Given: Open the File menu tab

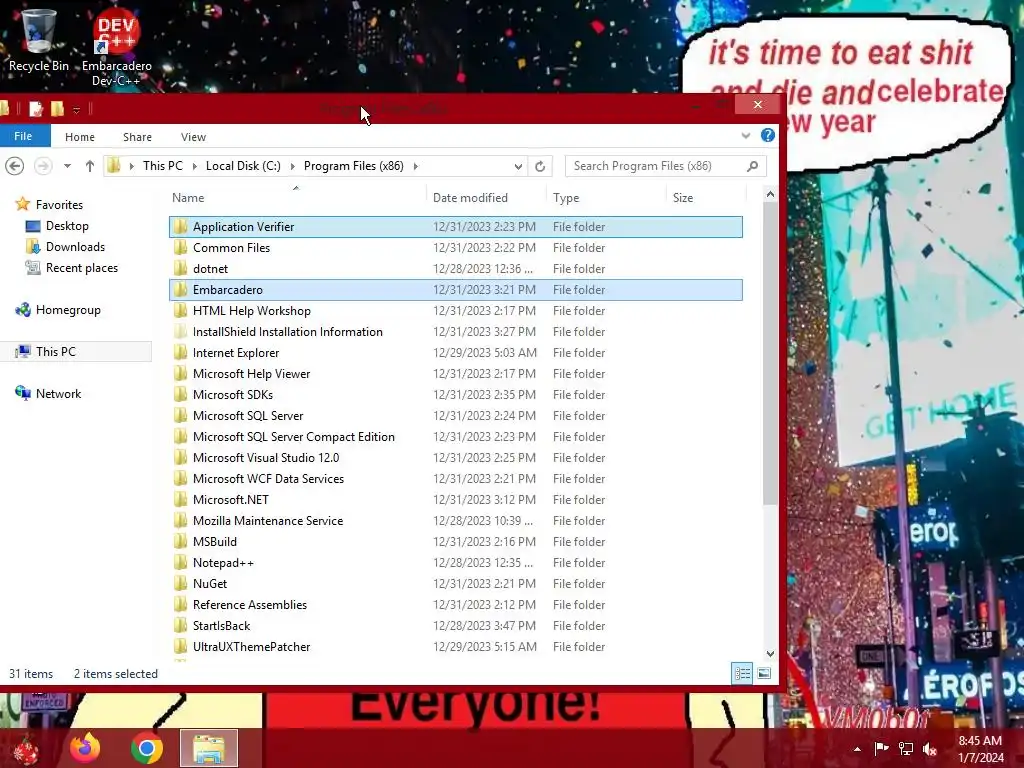Looking at the screenshot, I should click(24, 136).
